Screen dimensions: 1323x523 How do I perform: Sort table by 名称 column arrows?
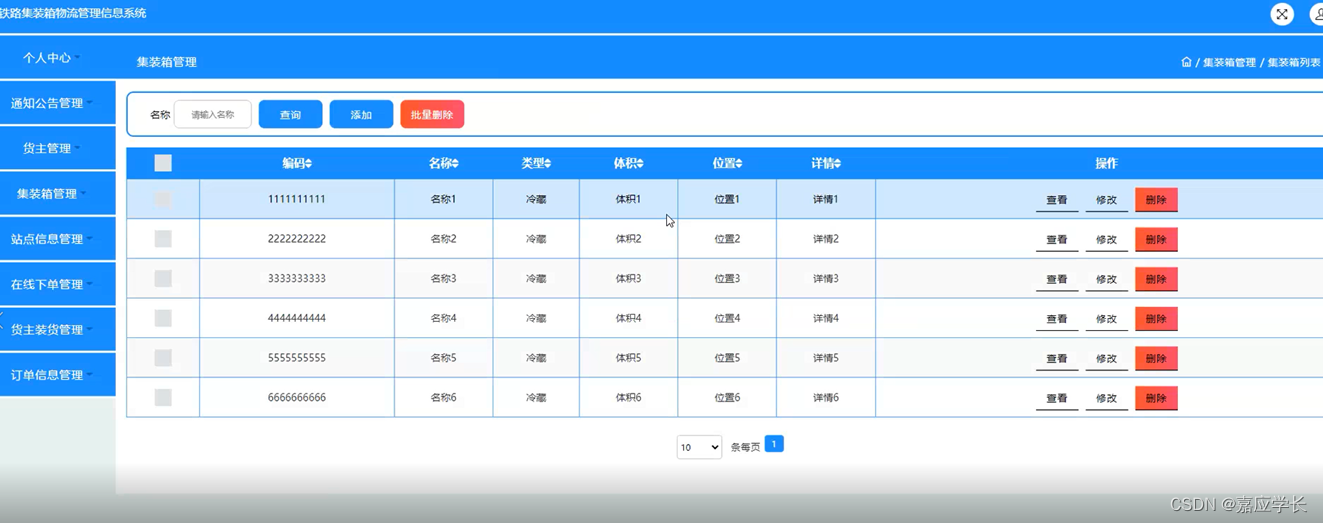pos(455,163)
